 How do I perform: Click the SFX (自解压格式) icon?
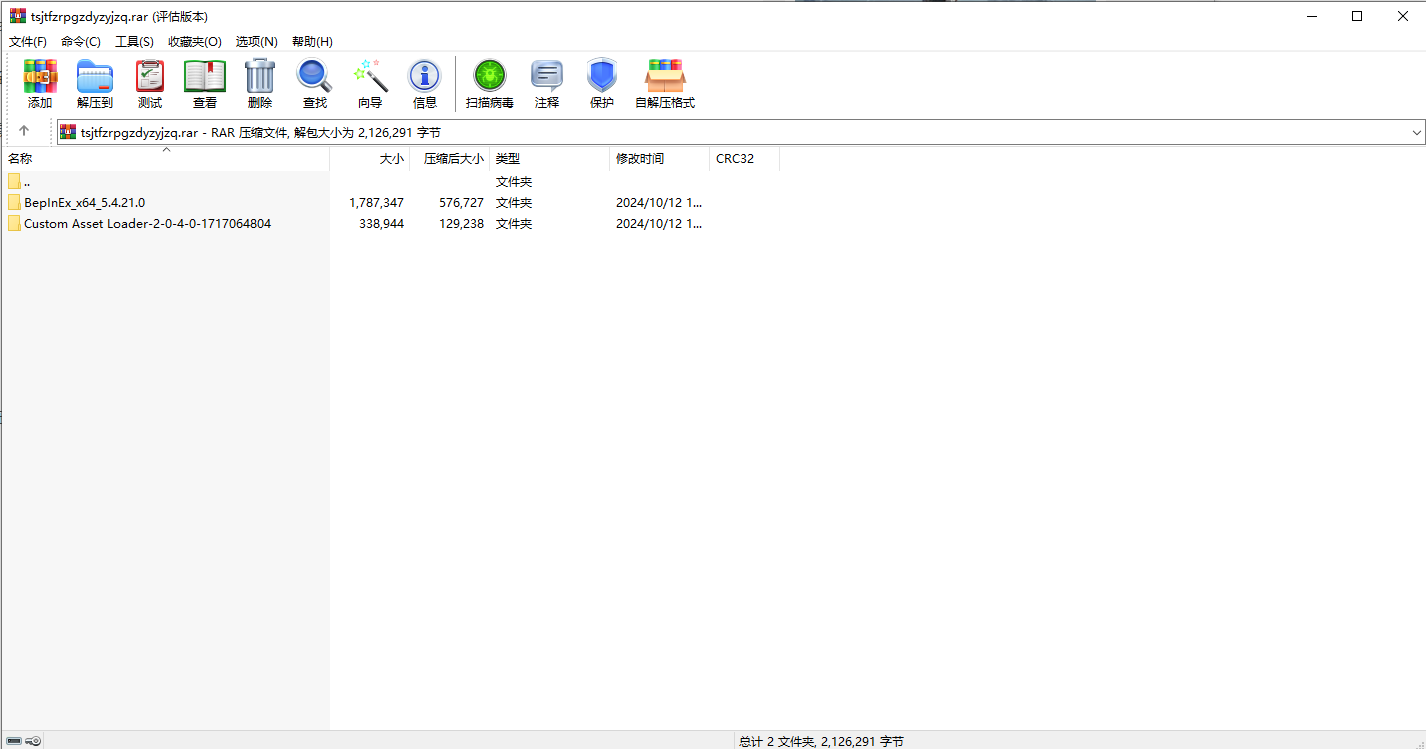(x=665, y=76)
